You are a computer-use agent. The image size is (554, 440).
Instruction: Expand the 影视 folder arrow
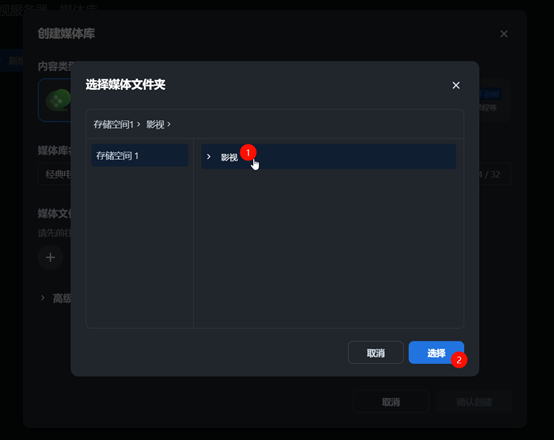pos(208,157)
